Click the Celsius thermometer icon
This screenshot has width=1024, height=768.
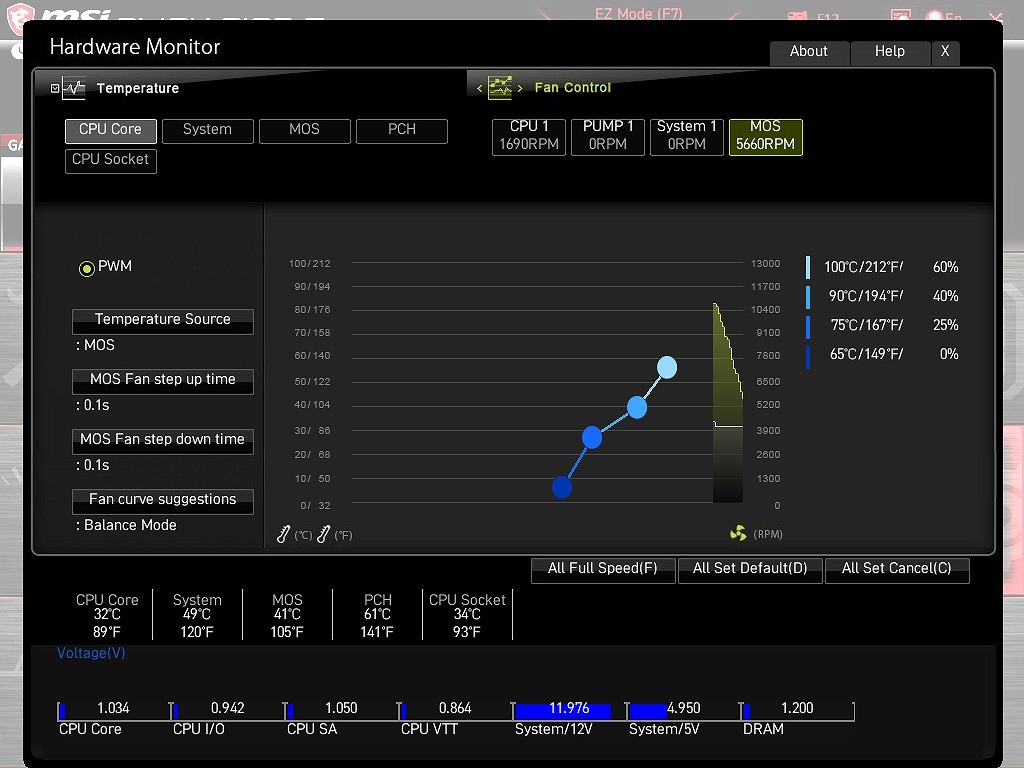(x=284, y=535)
